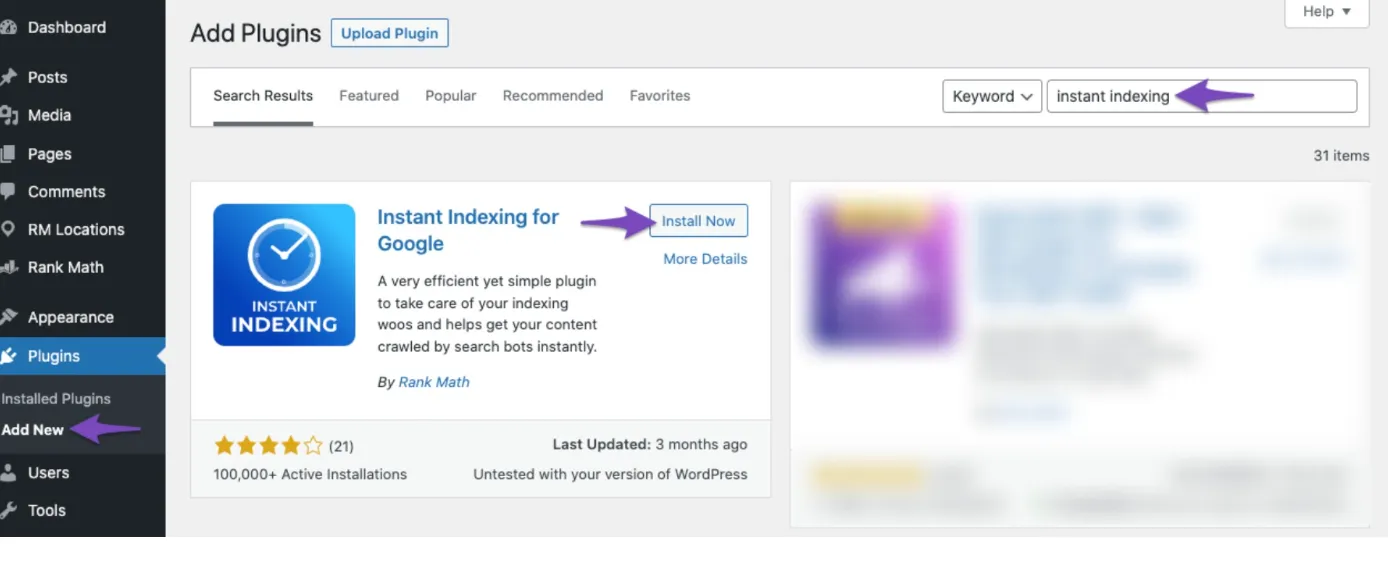
Task: Switch to the Featured tab
Action: click(x=369, y=96)
